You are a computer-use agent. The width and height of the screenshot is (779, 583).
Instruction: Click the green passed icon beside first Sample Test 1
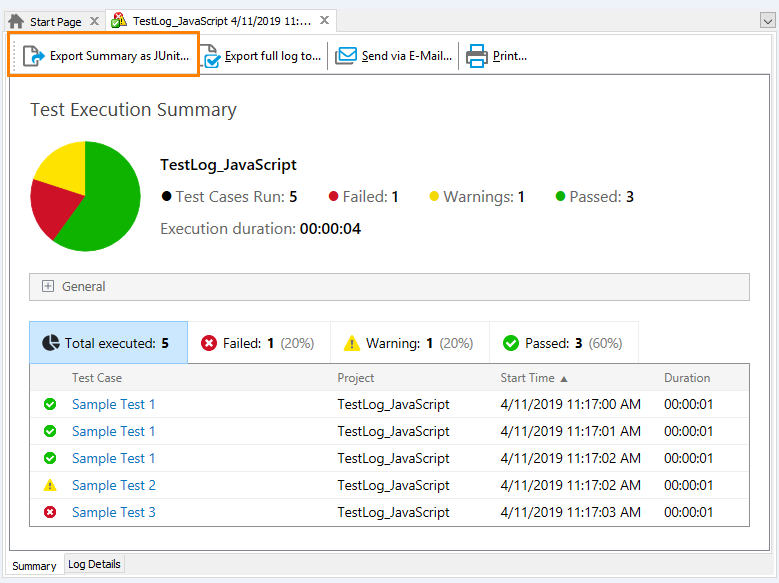tap(50, 404)
